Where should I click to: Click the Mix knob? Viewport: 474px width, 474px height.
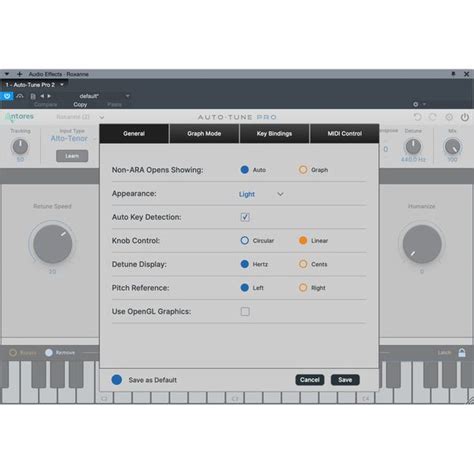coord(452,147)
